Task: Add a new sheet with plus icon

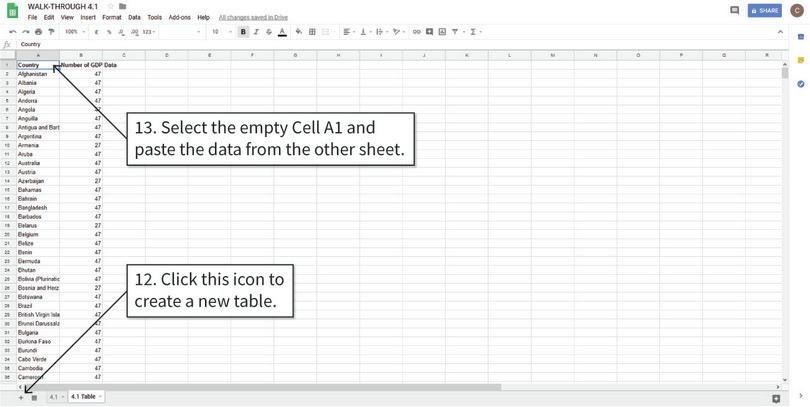Action: (21, 397)
